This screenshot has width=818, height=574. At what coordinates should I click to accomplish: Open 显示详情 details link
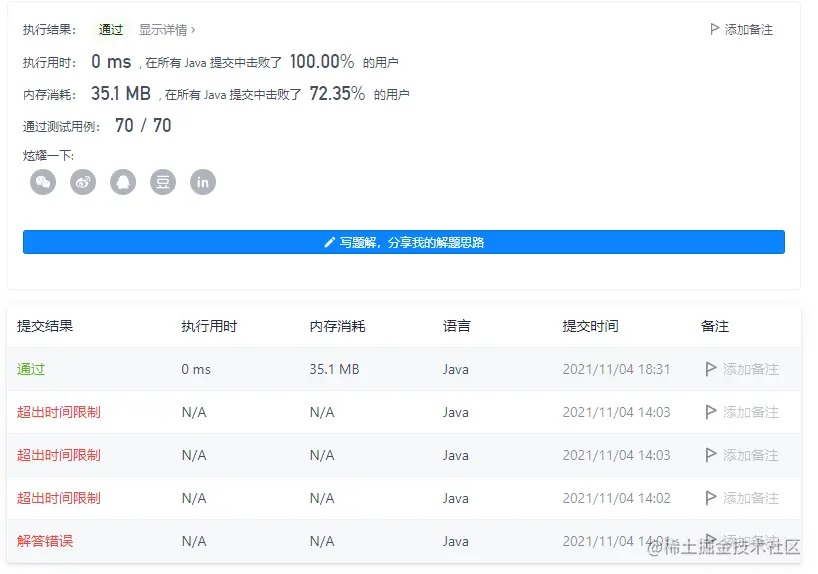tap(167, 30)
